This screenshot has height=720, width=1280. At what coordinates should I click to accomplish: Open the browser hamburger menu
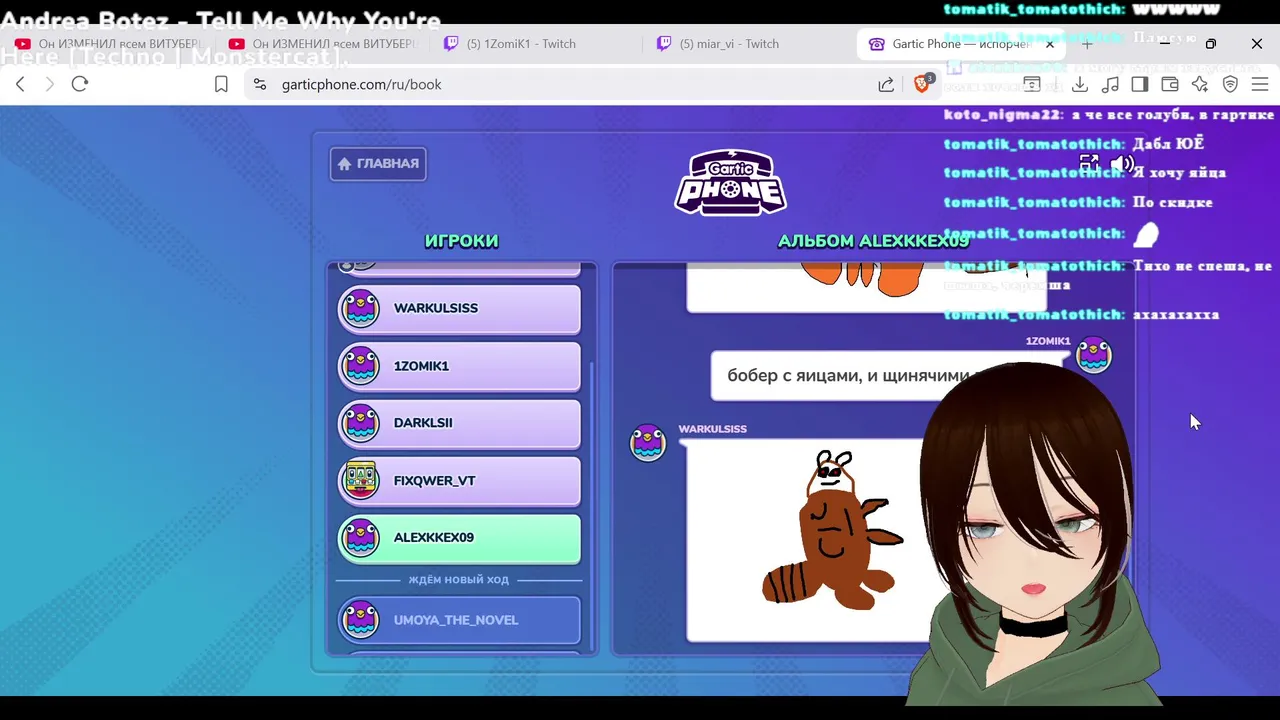tap(1260, 84)
